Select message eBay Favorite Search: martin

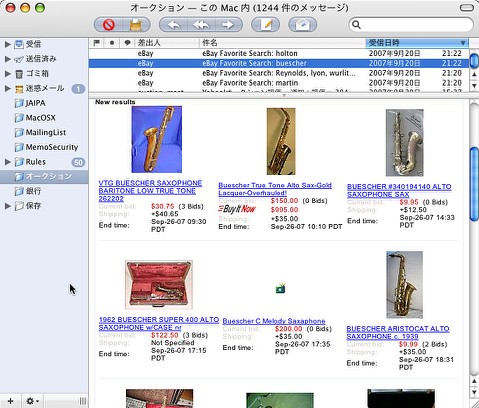(279, 83)
